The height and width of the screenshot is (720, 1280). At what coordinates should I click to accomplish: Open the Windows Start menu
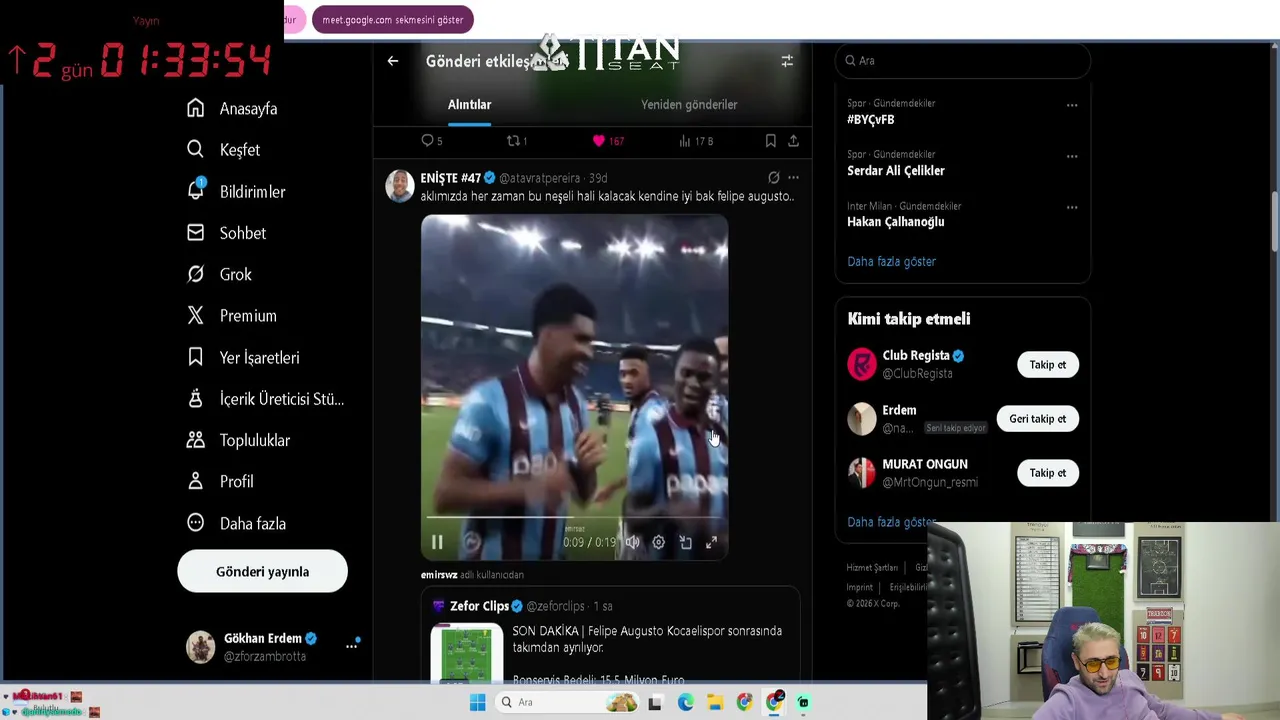[x=477, y=702]
